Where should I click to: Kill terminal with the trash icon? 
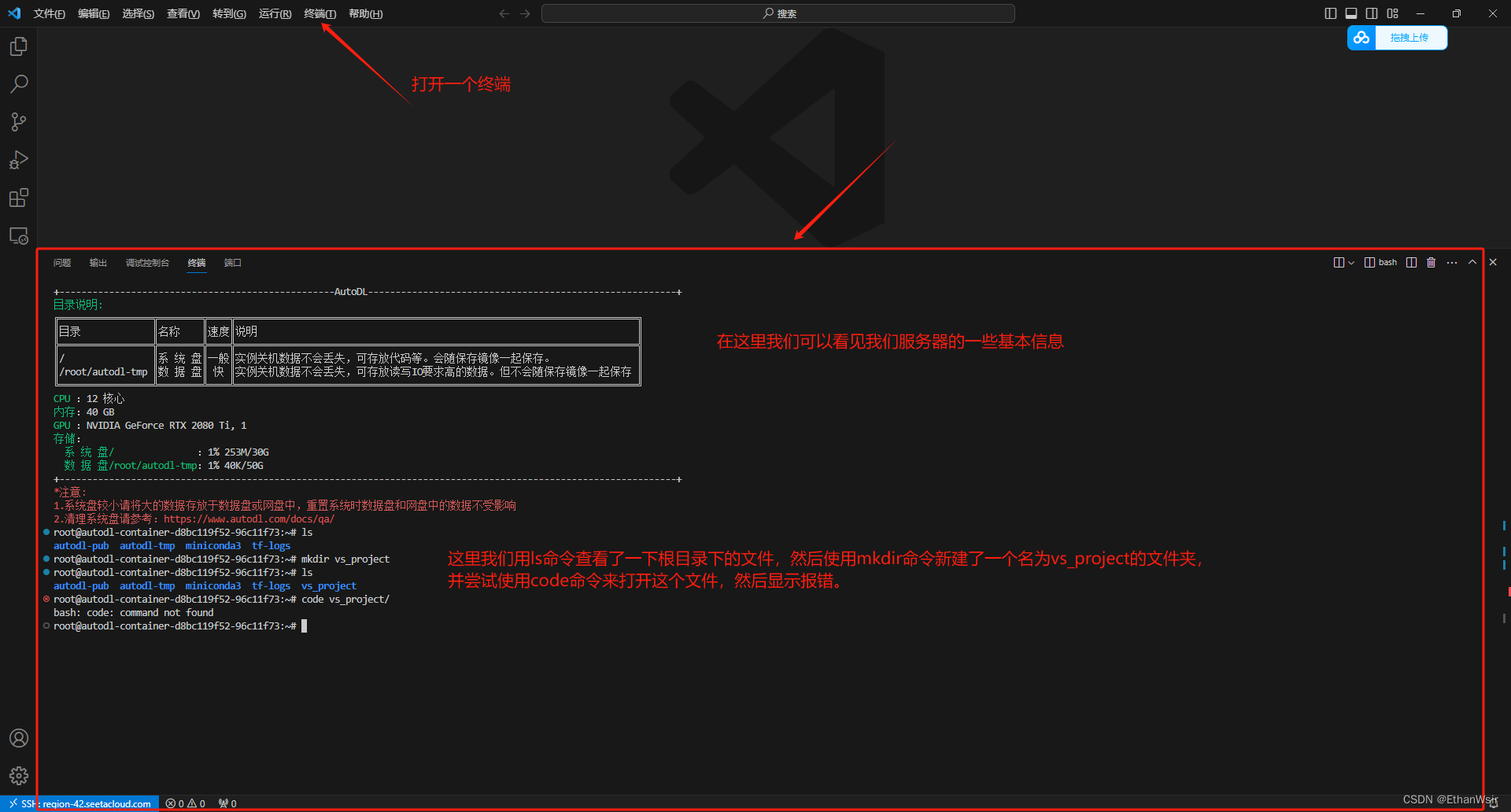pos(1432,263)
